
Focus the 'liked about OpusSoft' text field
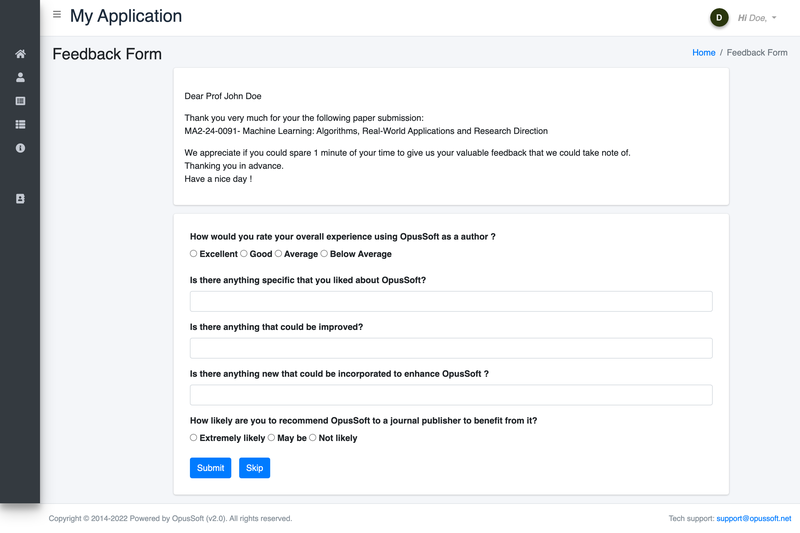point(451,301)
